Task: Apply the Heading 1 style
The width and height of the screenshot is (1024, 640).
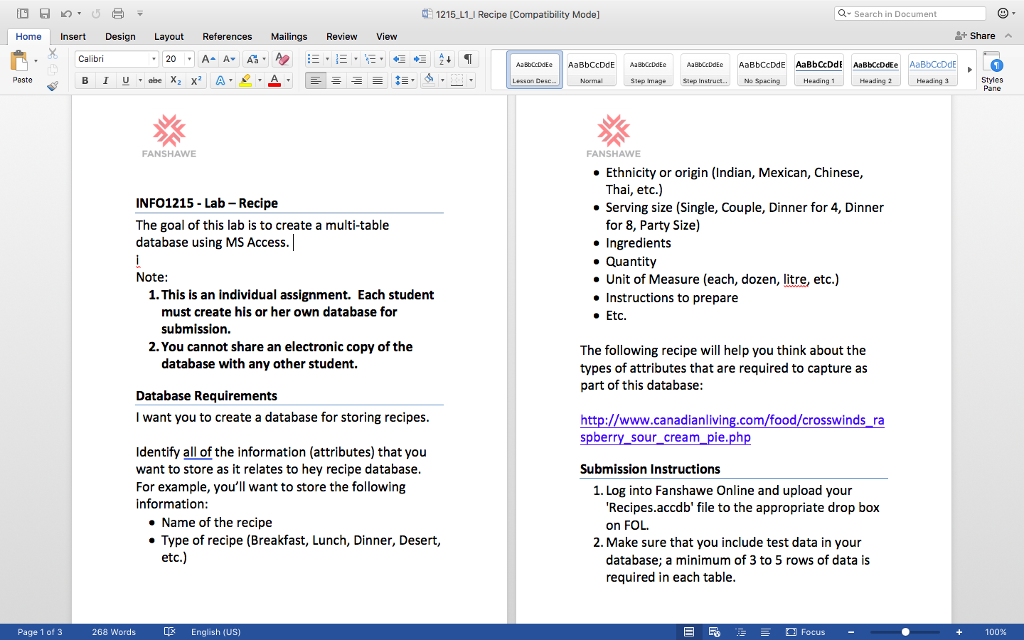Action: [819, 70]
